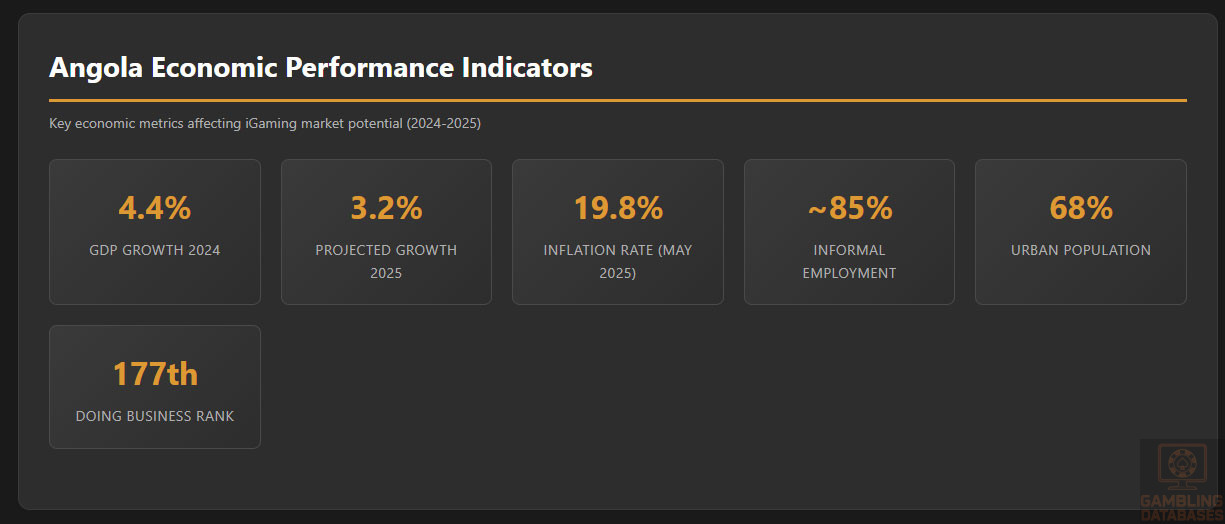Select the ~85% informal employment figure
The width and height of the screenshot is (1225, 524).
point(849,208)
